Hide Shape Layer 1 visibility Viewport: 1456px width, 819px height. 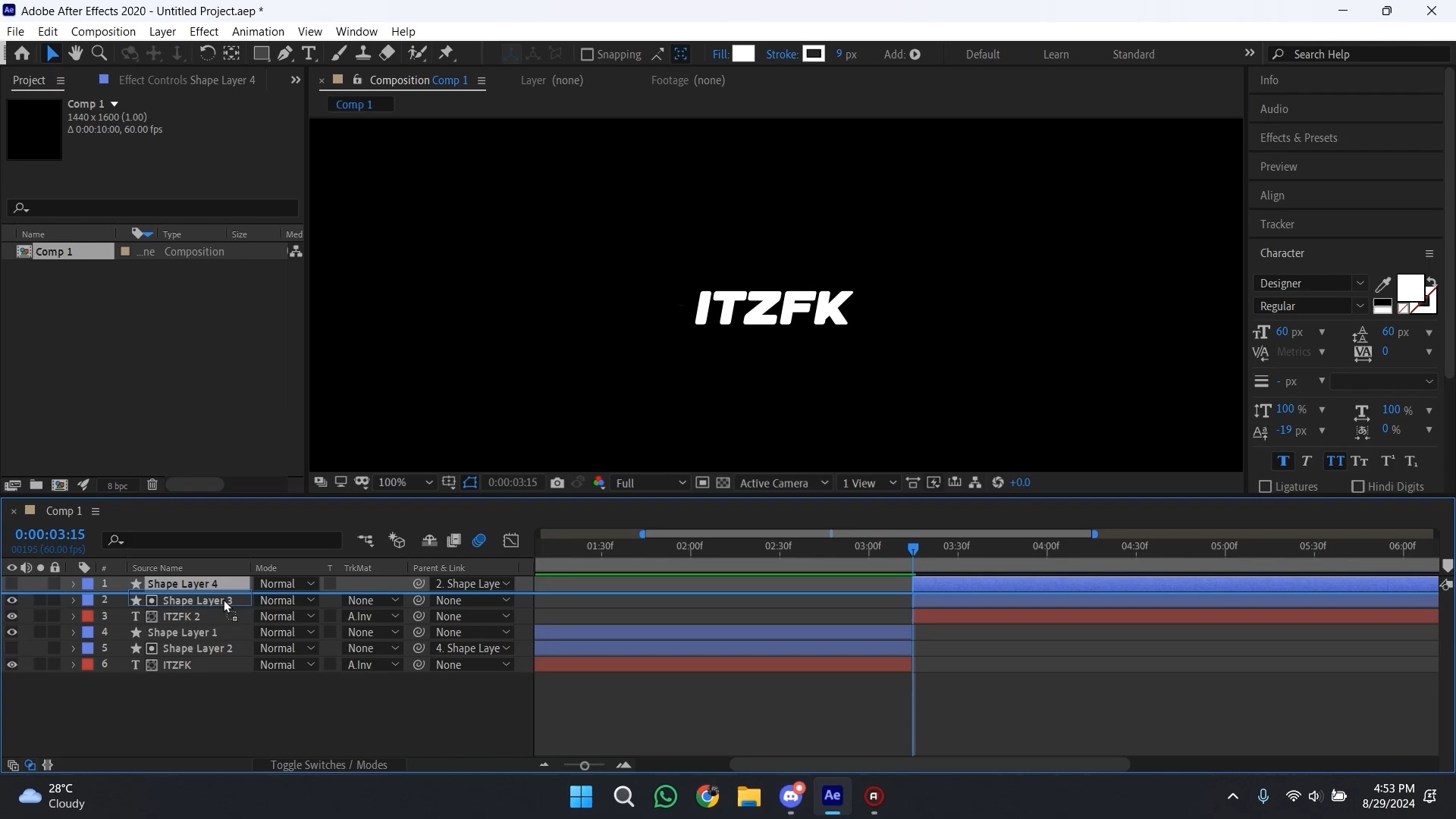tap(11, 632)
